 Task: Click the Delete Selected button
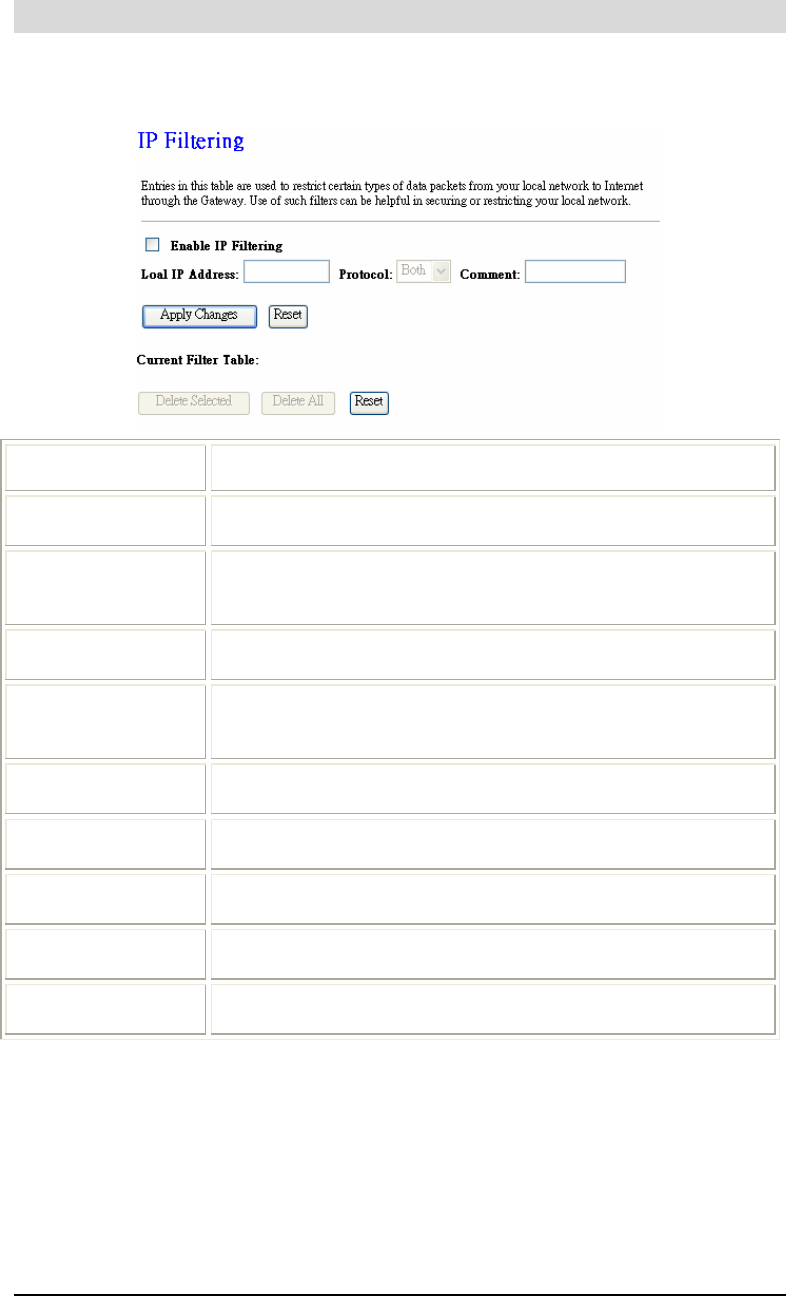click(x=194, y=402)
